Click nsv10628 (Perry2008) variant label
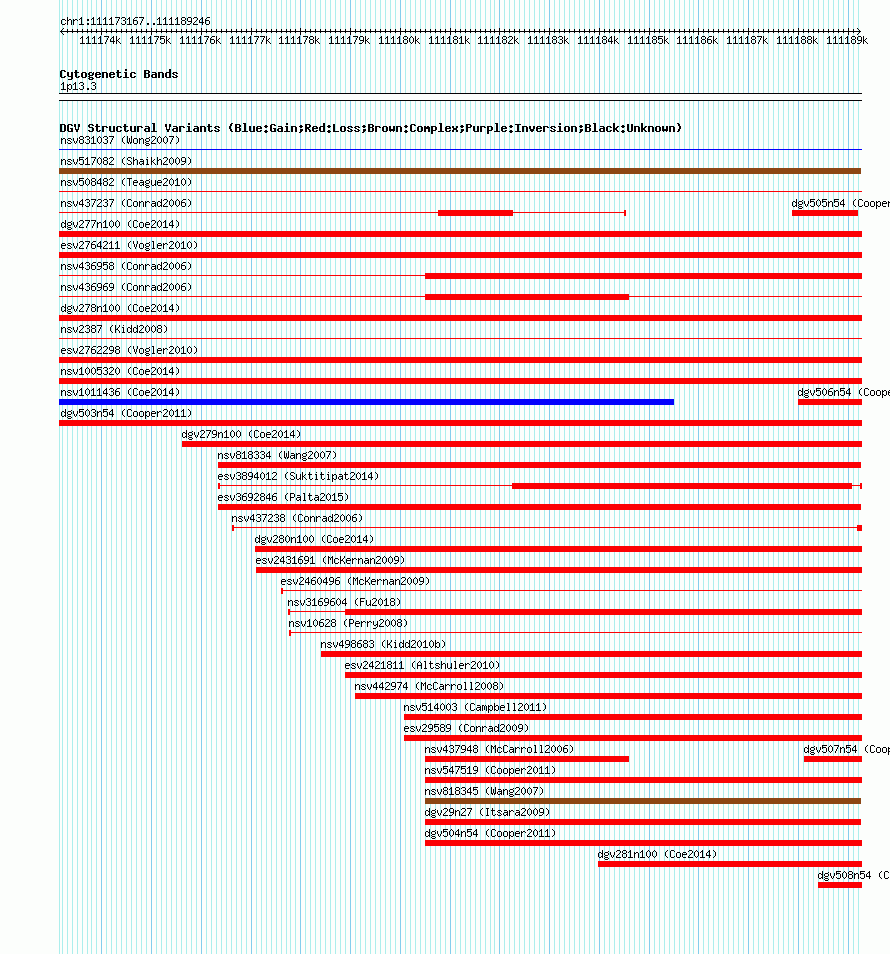 click(x=348, y=623)
